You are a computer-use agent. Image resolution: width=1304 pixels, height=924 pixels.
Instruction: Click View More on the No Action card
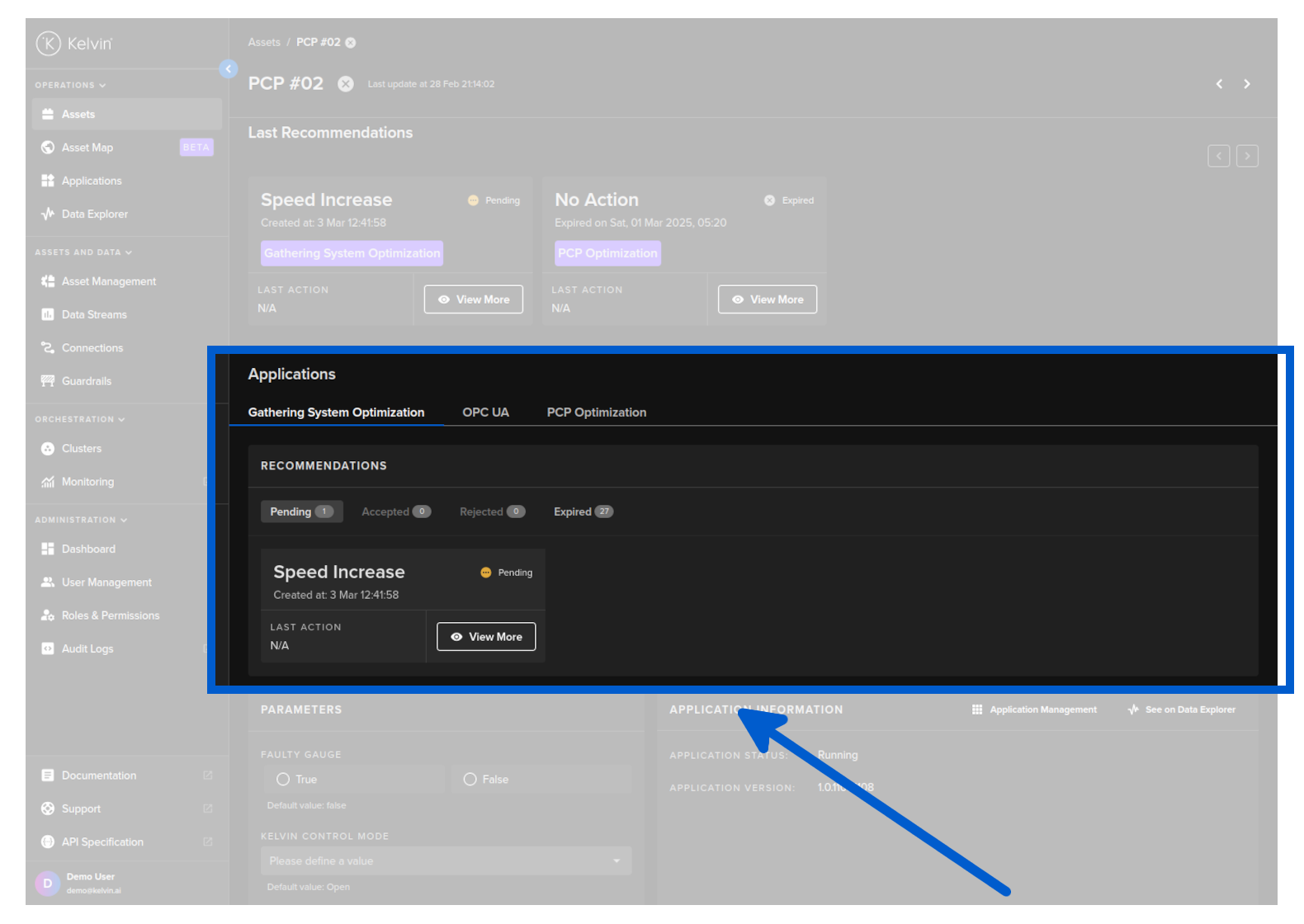point(767,299)
